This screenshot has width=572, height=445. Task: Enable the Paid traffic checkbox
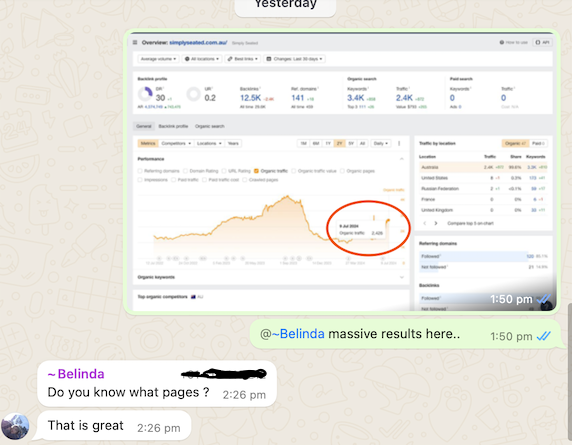174,180
